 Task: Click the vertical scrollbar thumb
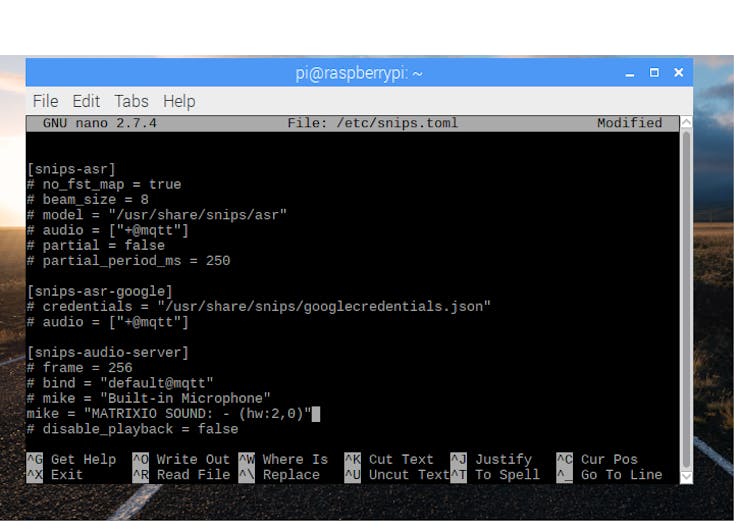pos(686,300)
